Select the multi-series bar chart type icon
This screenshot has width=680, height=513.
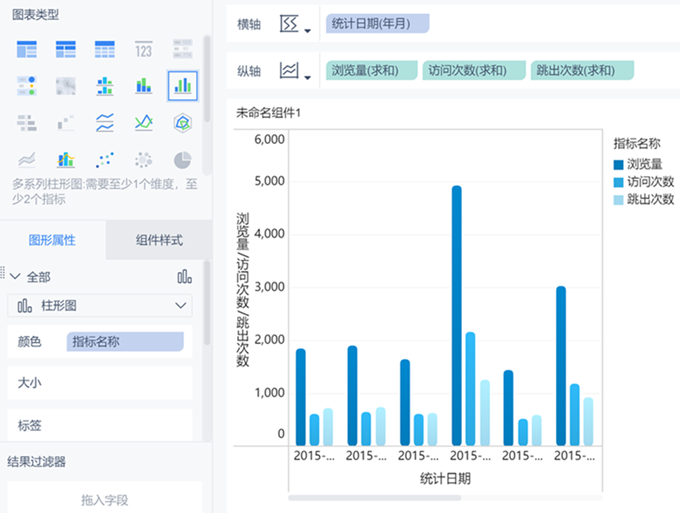pos(182,86)
